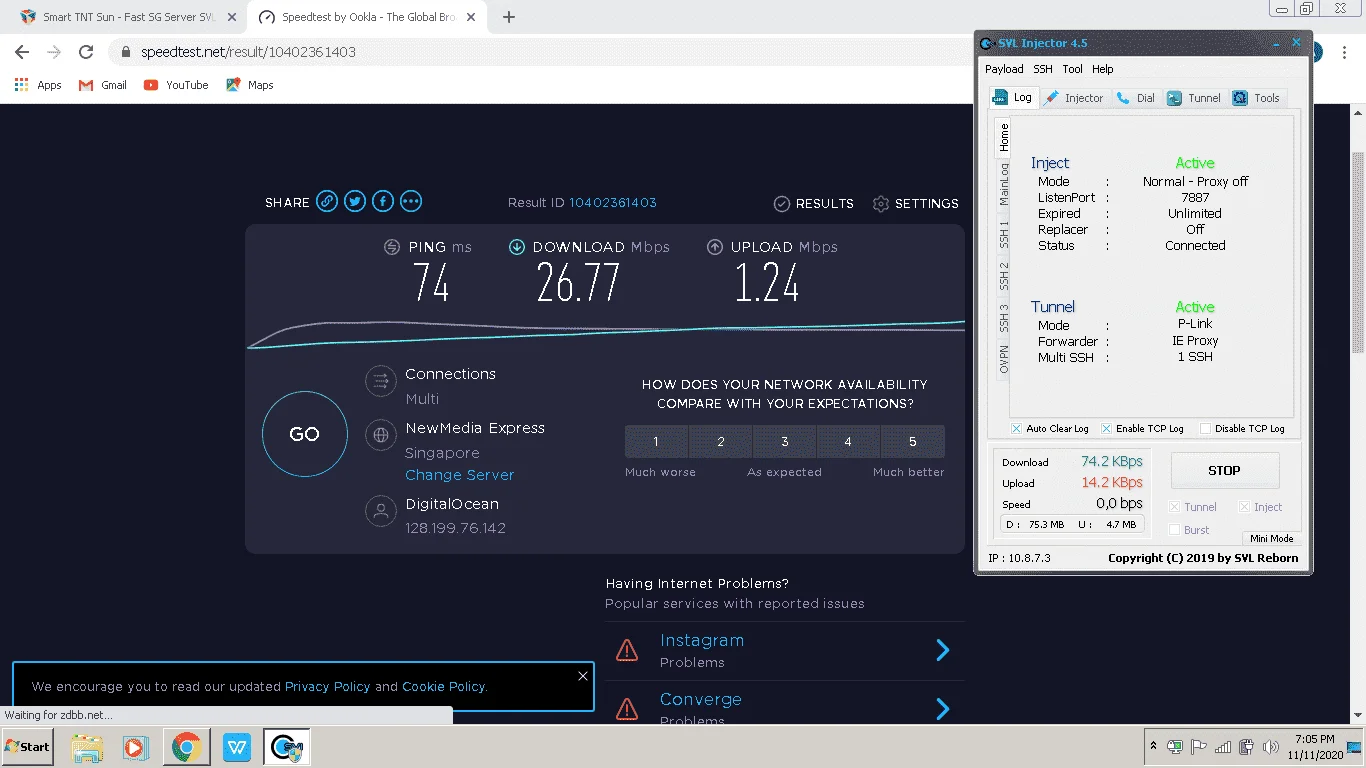Open the Tool menu in SVL Injector
The width and height of the screenshot is (1366, 768).
pos(1073,69)
